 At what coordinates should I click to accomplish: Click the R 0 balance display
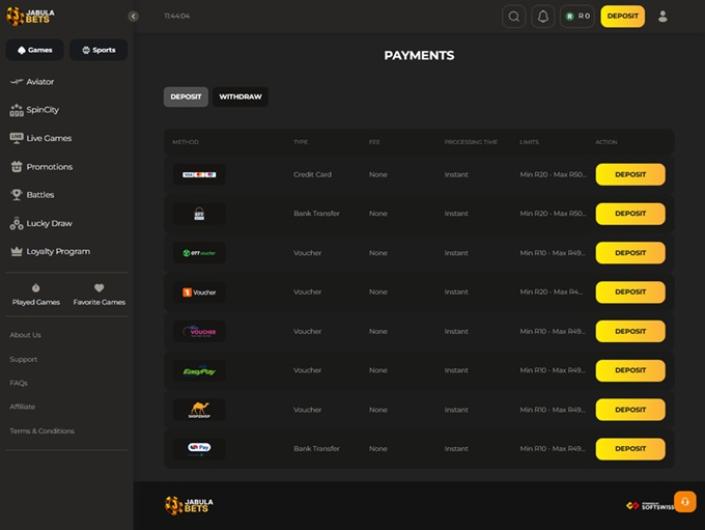578,16
